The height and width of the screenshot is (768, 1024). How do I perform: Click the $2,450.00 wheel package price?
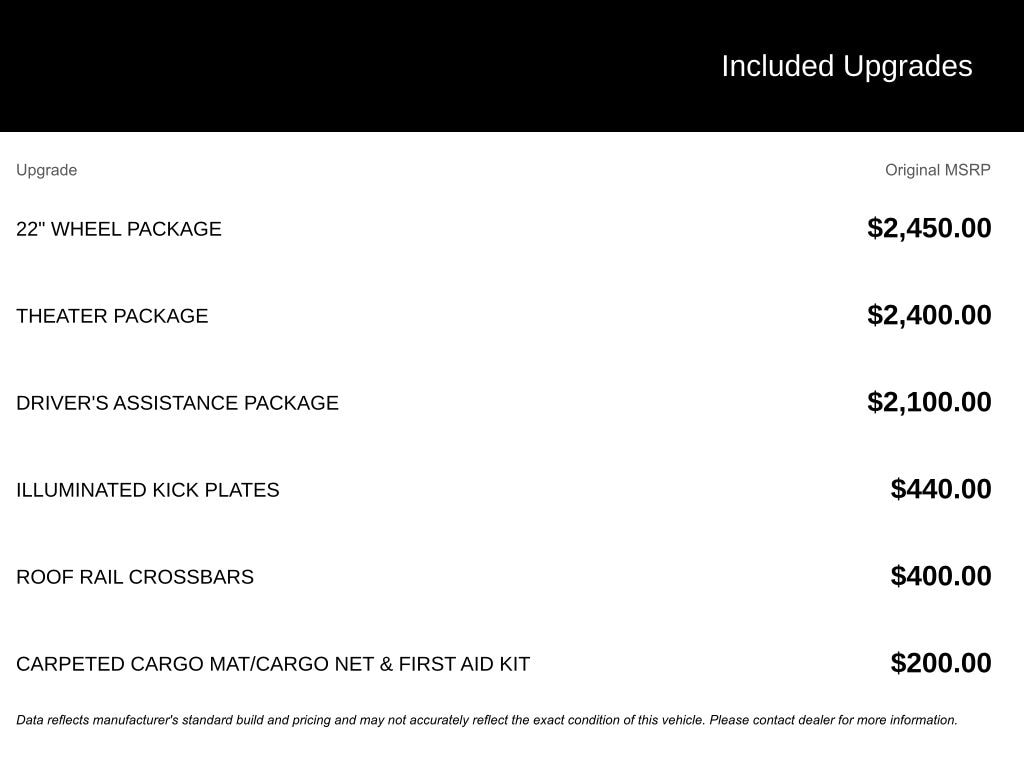pyautogui.click(x=929, y=228)
